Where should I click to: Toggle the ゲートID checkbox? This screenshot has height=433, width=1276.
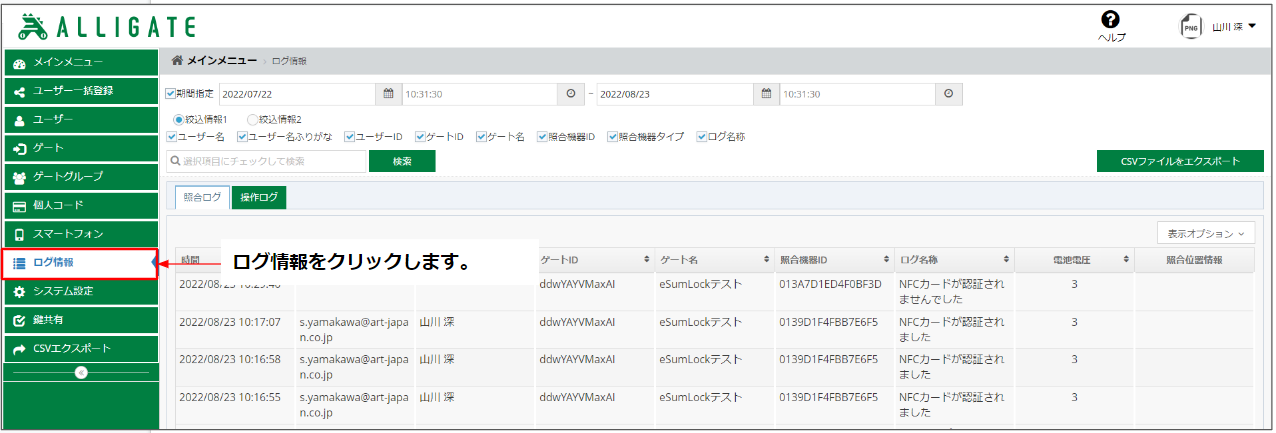[x=421, y=137]
